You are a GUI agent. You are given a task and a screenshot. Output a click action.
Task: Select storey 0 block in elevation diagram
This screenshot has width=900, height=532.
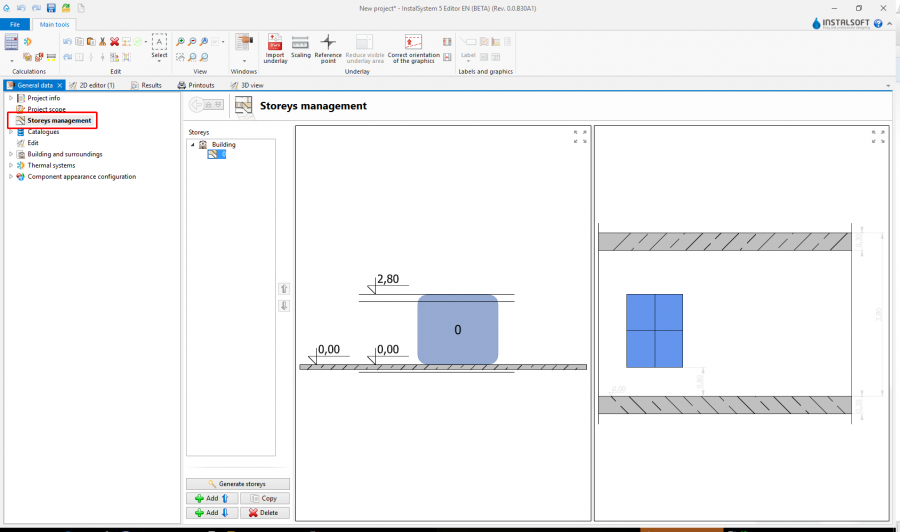[x=457, y=329]
